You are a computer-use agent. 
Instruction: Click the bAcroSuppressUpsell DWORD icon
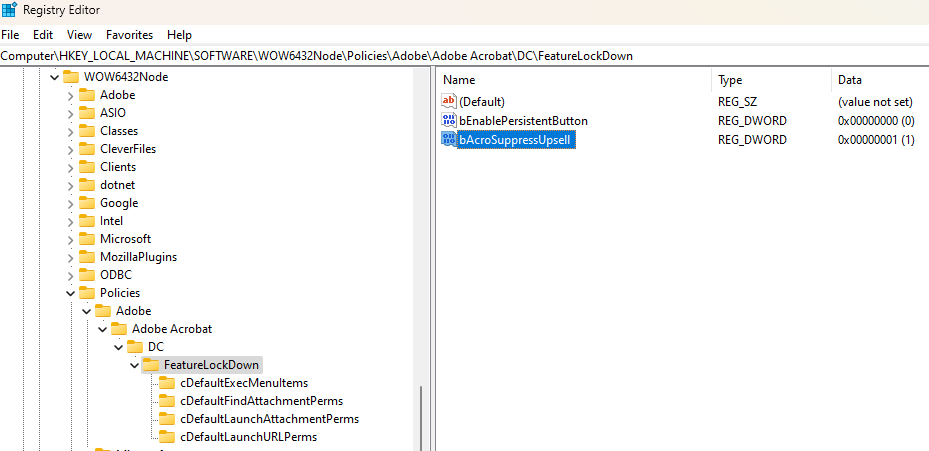tap(449, 140)
